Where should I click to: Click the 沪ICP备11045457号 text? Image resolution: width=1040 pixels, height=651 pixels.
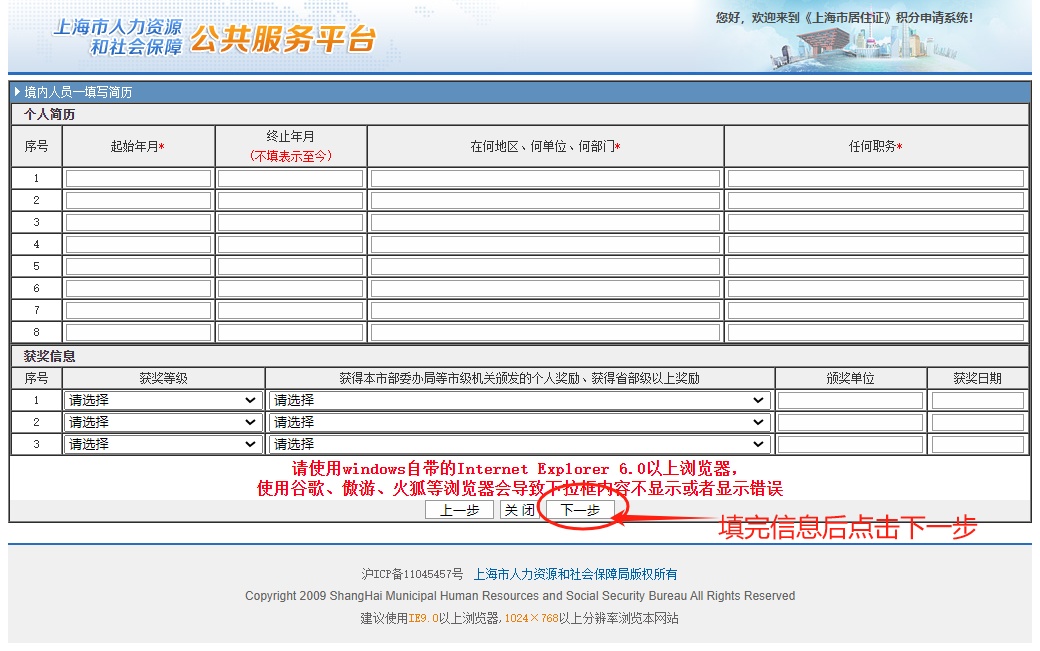(x=412, y=574)
